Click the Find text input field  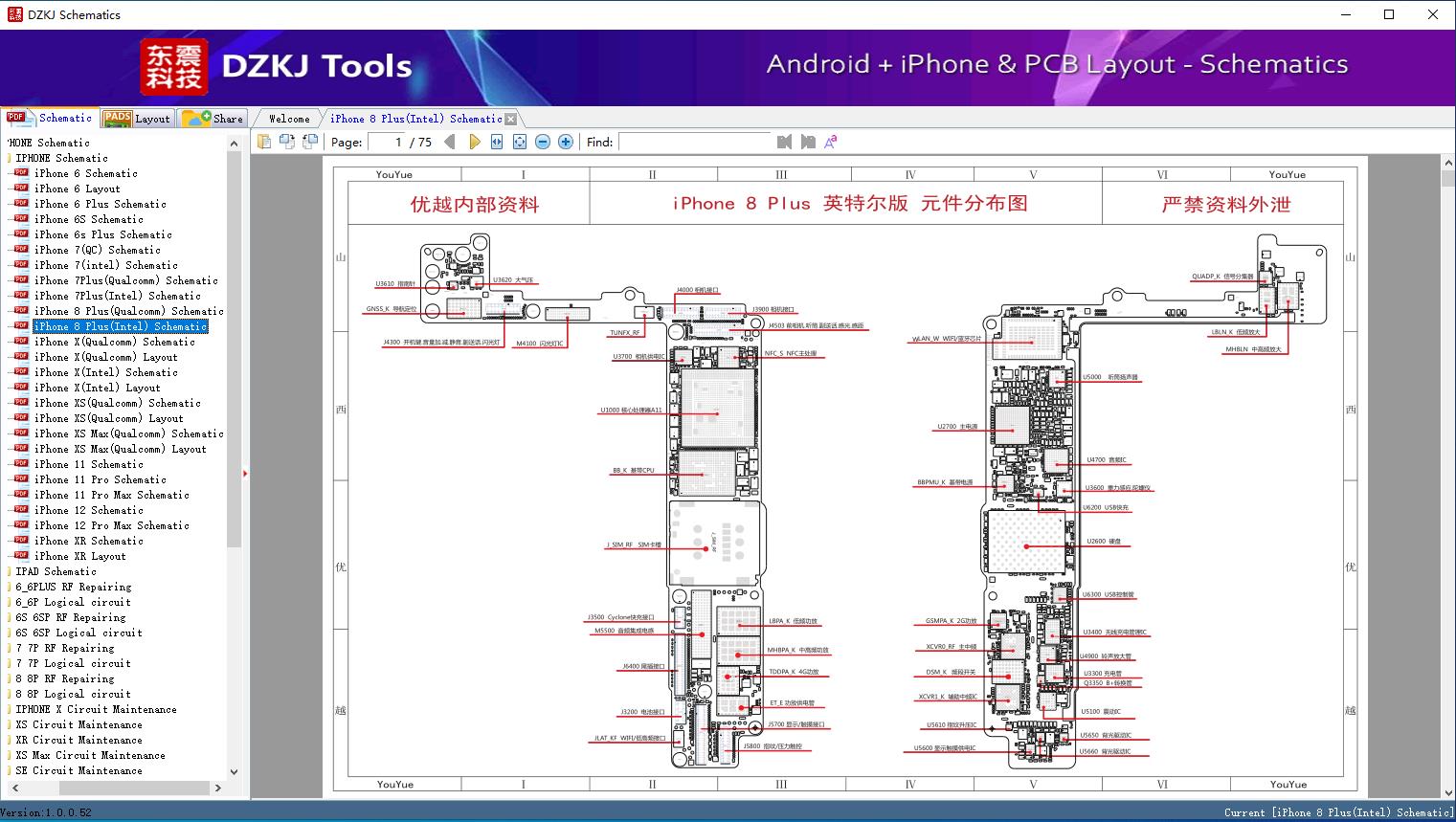pos(695,142)
